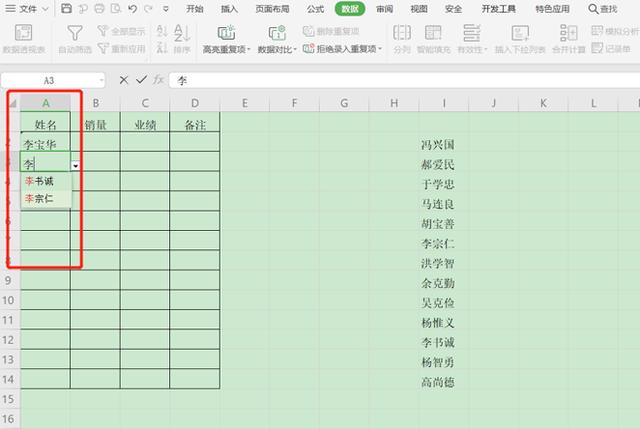Switch to the 审阅 tab
The height and width of the screenshot is (429, 640).
point(384,9)
